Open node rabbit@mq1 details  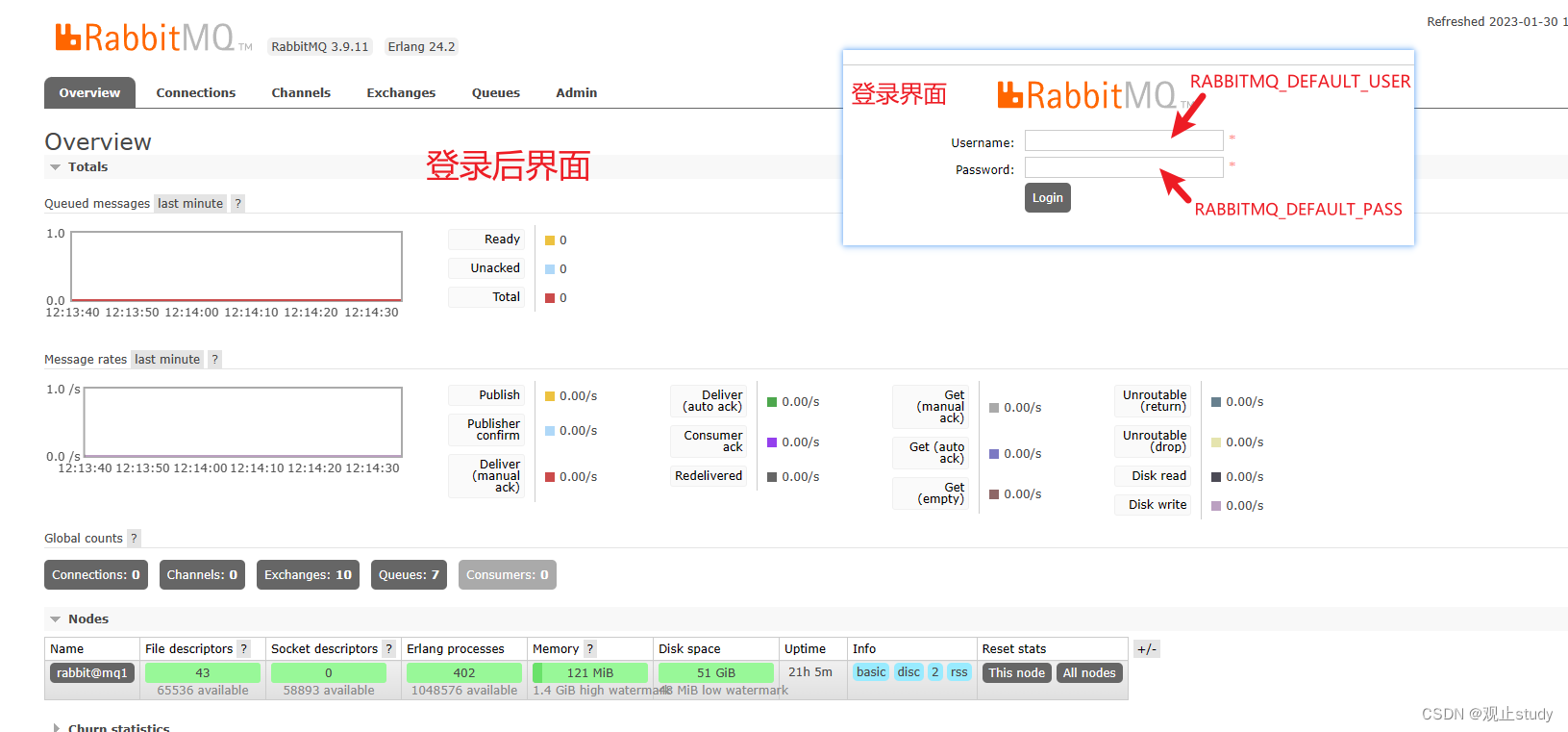coord(92,672)
